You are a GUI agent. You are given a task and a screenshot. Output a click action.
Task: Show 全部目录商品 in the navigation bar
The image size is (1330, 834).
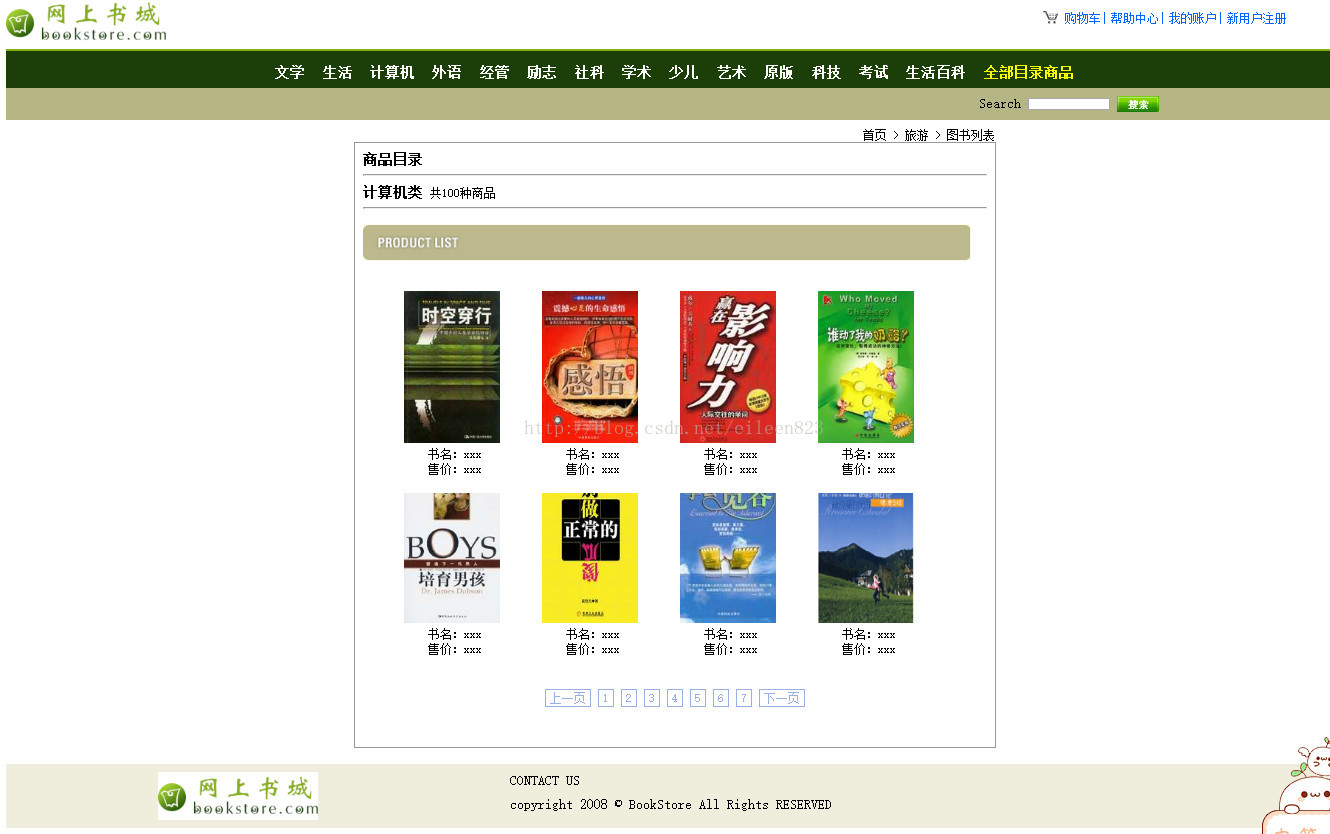click(1028, 72)
